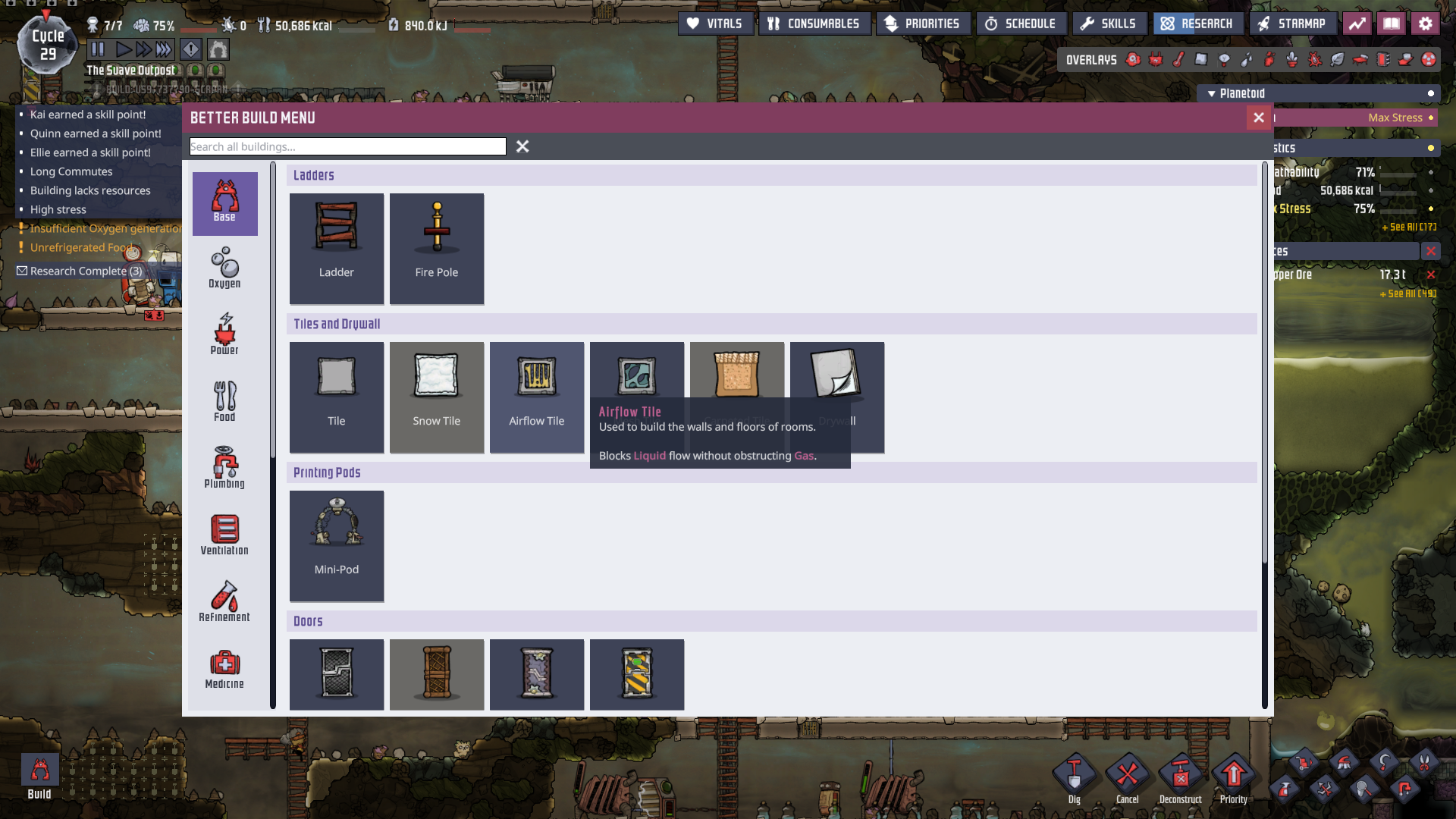Open the Plumbing build category
Screen dimensions: 1456x819
coord(225,469)
